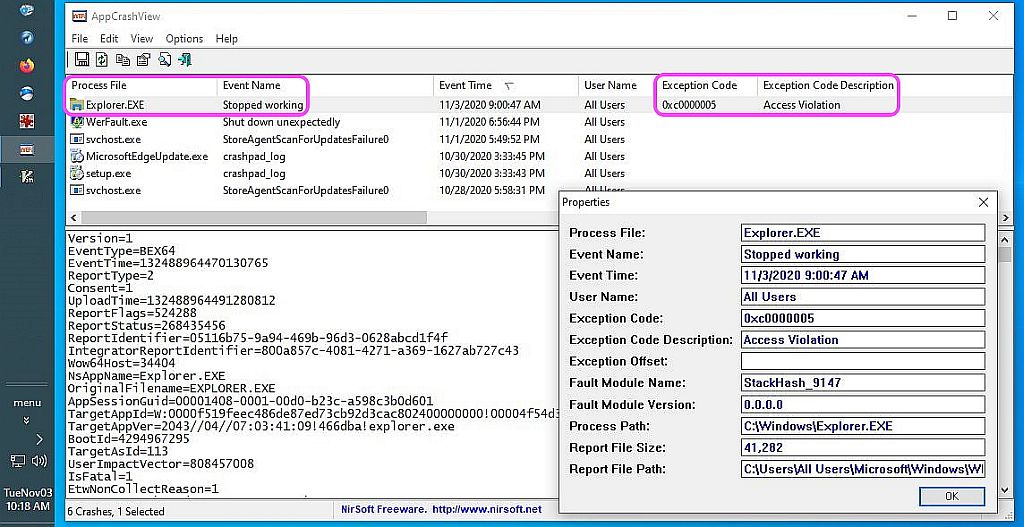Click the Refresh toolbar icon
The width and height of the screenshot is (1024, 527).
click(x=102, y=59)
